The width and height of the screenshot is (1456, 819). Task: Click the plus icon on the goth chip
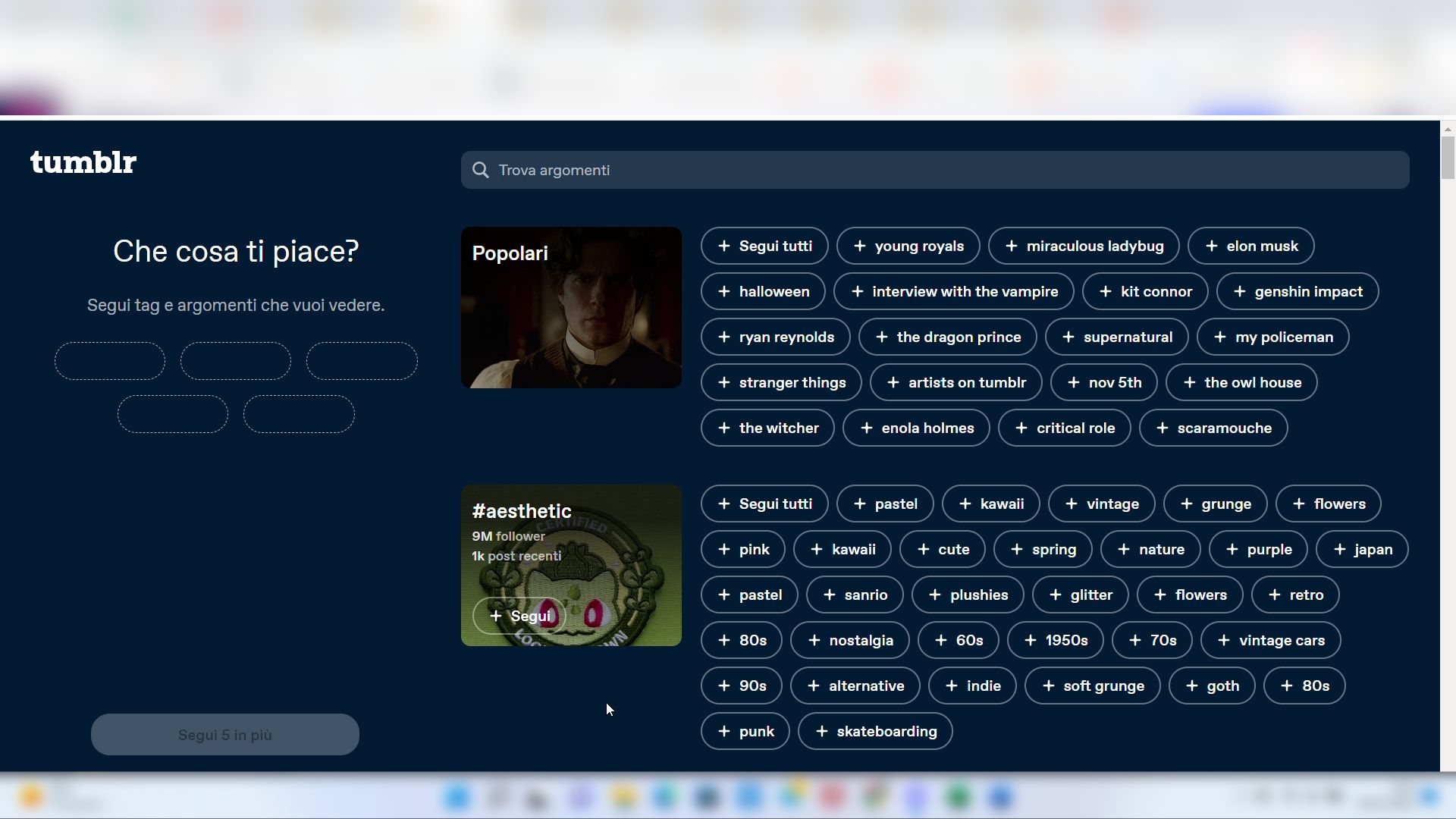coord(1191,686)
